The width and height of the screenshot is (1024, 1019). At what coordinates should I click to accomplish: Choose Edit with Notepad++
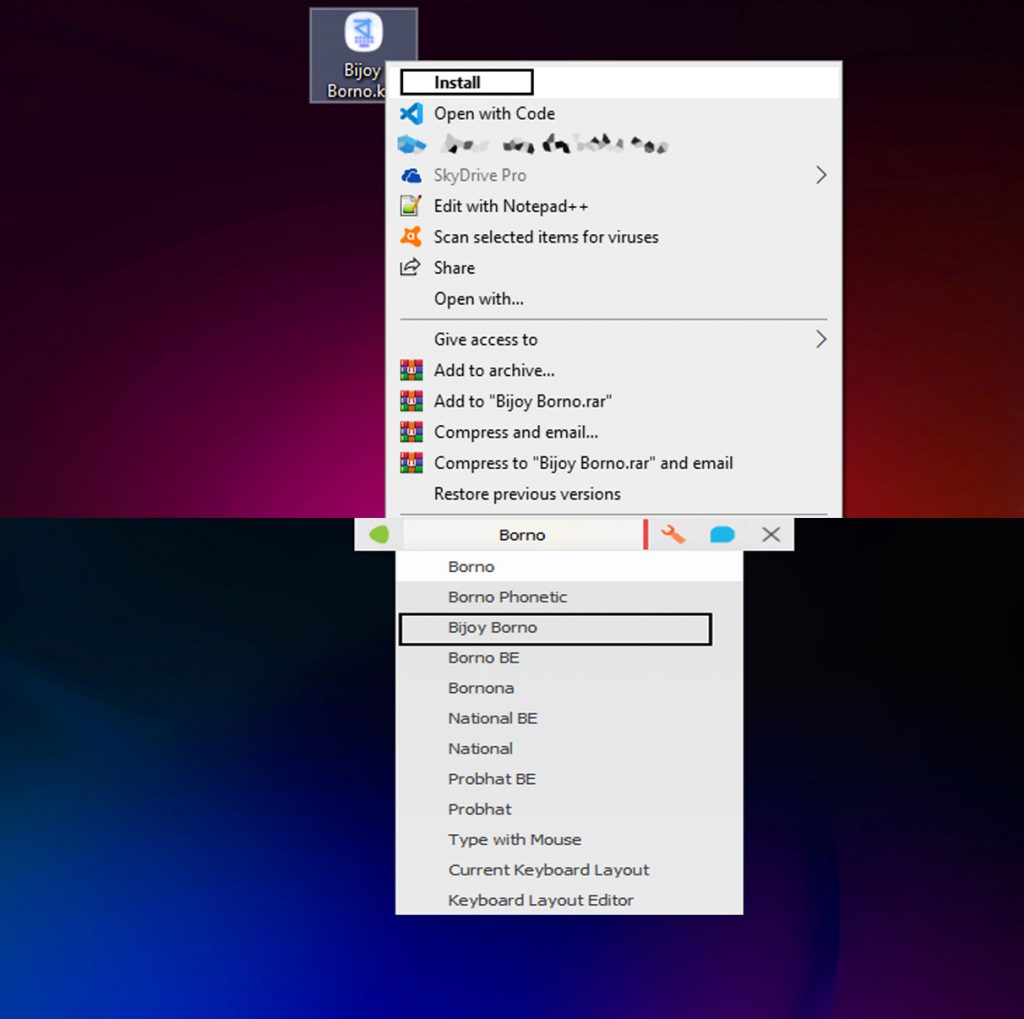pyautogui.click(x=613, y=206)
